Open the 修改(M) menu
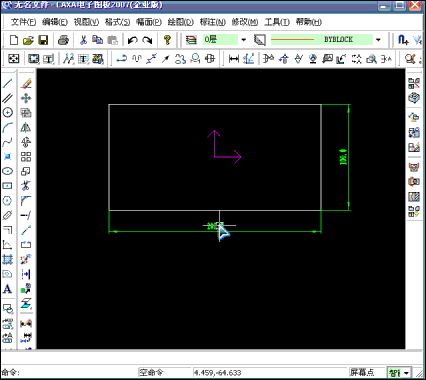This screenshot has height=380, width=426. [x=245, y=22]
